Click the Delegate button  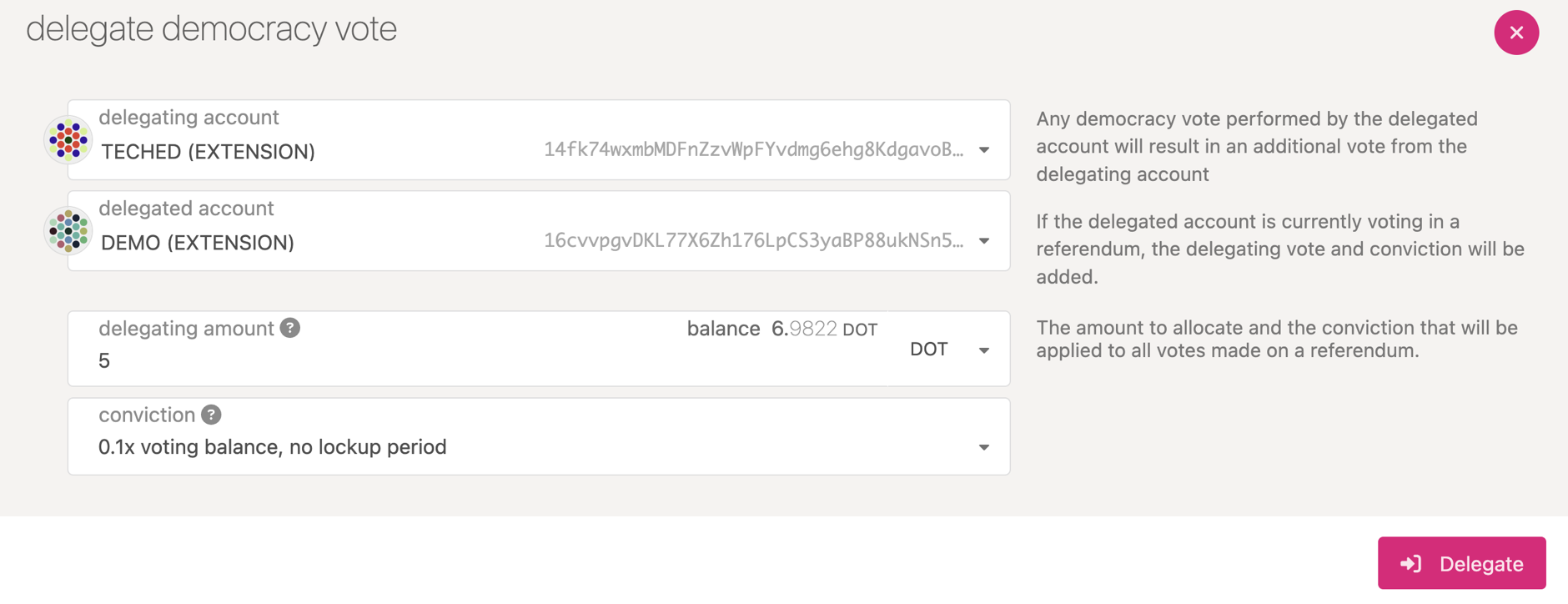coord(1461,563)
